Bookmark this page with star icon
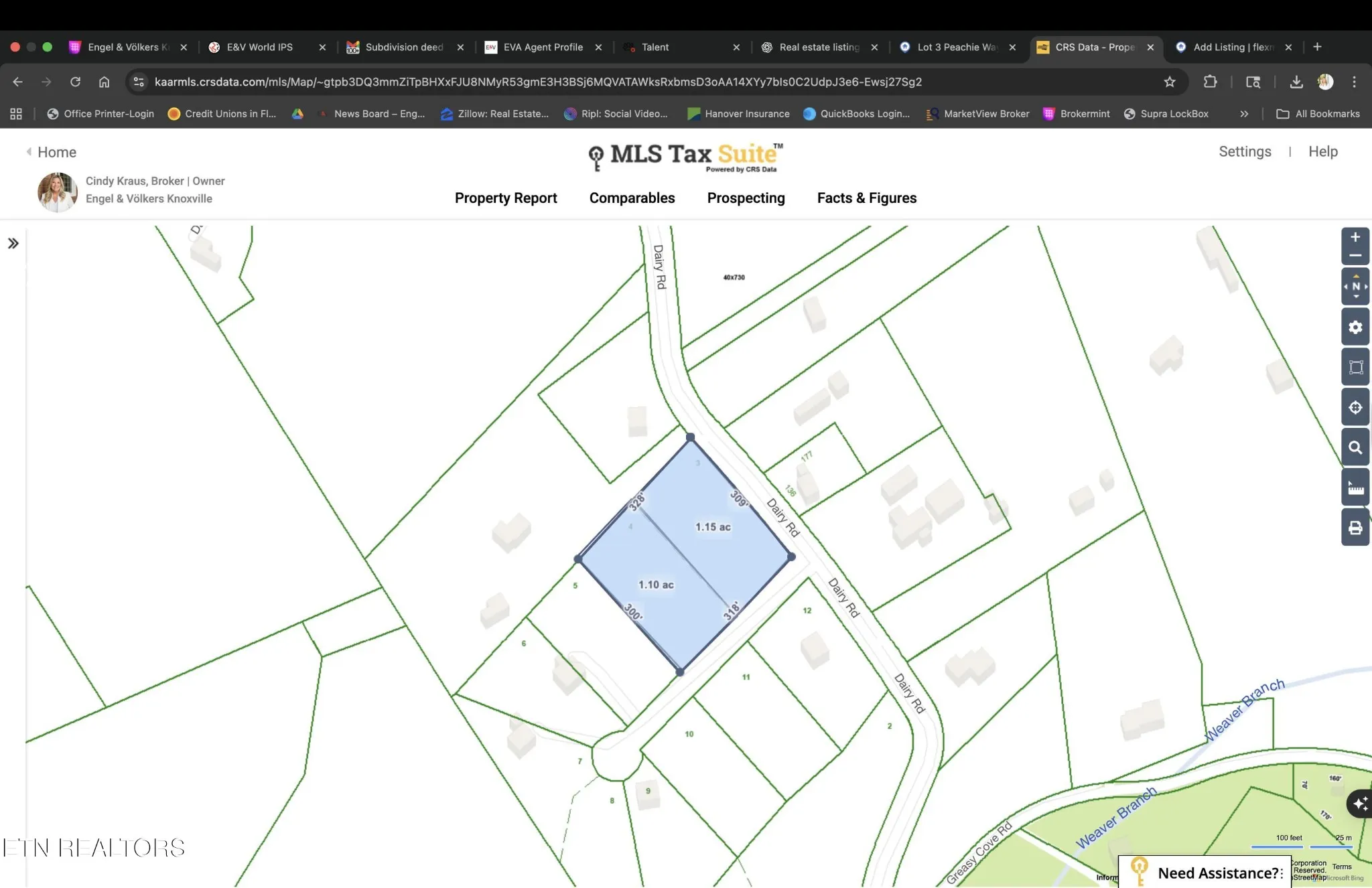 [1170, 82]
